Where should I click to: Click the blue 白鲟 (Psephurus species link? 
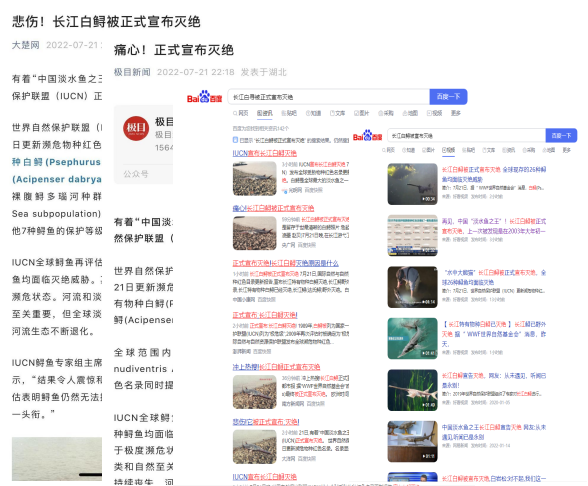click(56, 162)
